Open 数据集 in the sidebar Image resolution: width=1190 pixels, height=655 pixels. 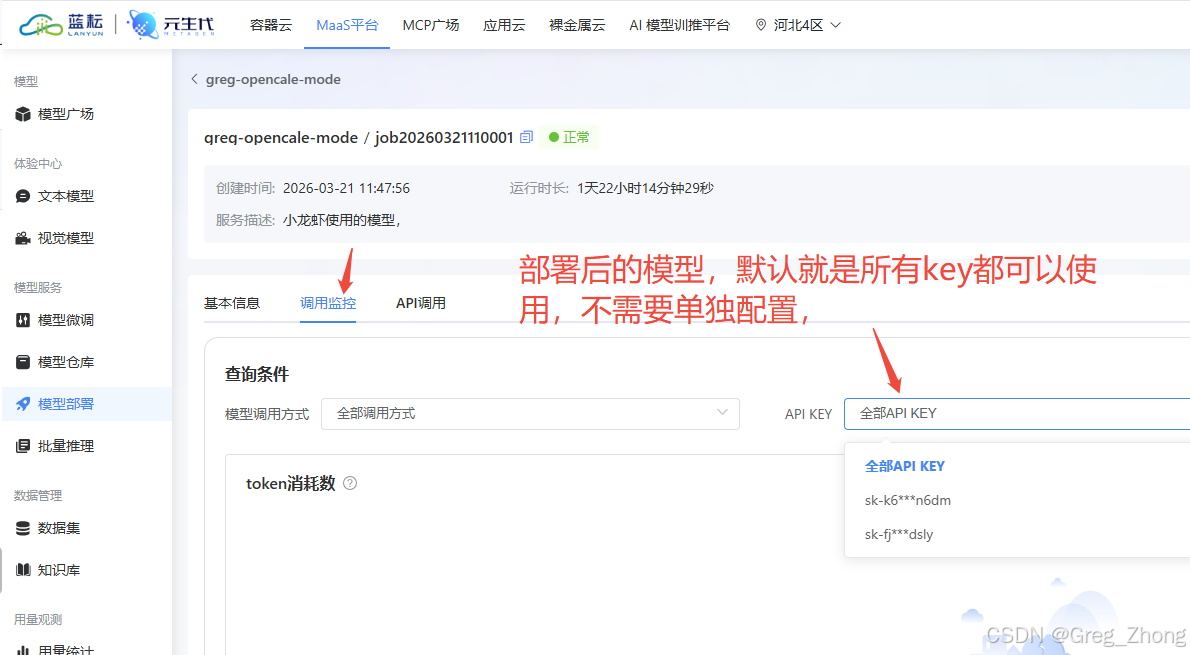coord(59,527)
